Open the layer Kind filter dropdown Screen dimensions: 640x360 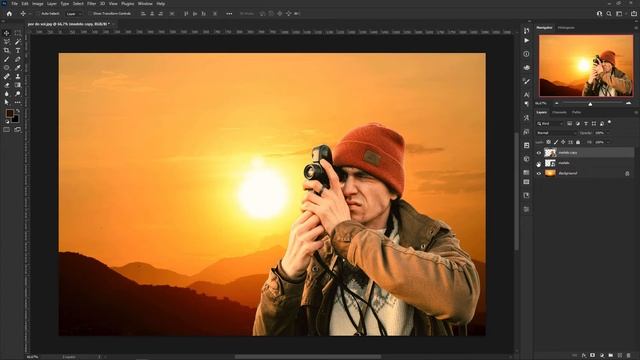(550, 123)
